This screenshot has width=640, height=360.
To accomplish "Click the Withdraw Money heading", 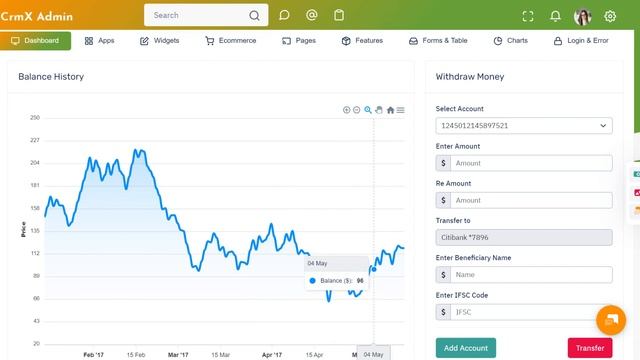I will tap(470, 77).
